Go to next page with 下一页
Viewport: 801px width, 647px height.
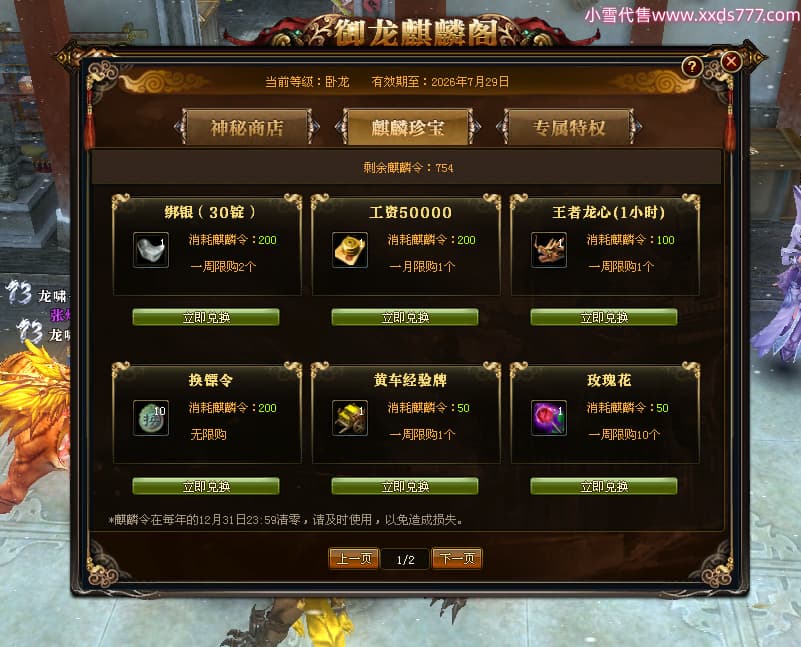457,559
